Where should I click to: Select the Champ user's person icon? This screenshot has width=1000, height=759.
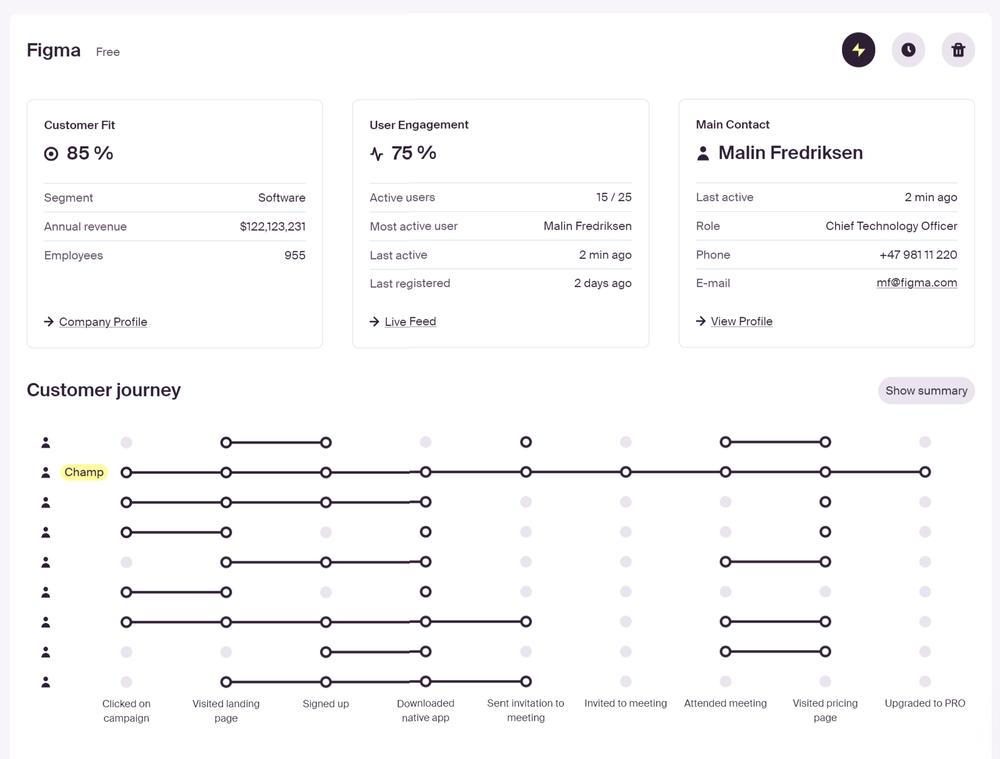(46, 472)
